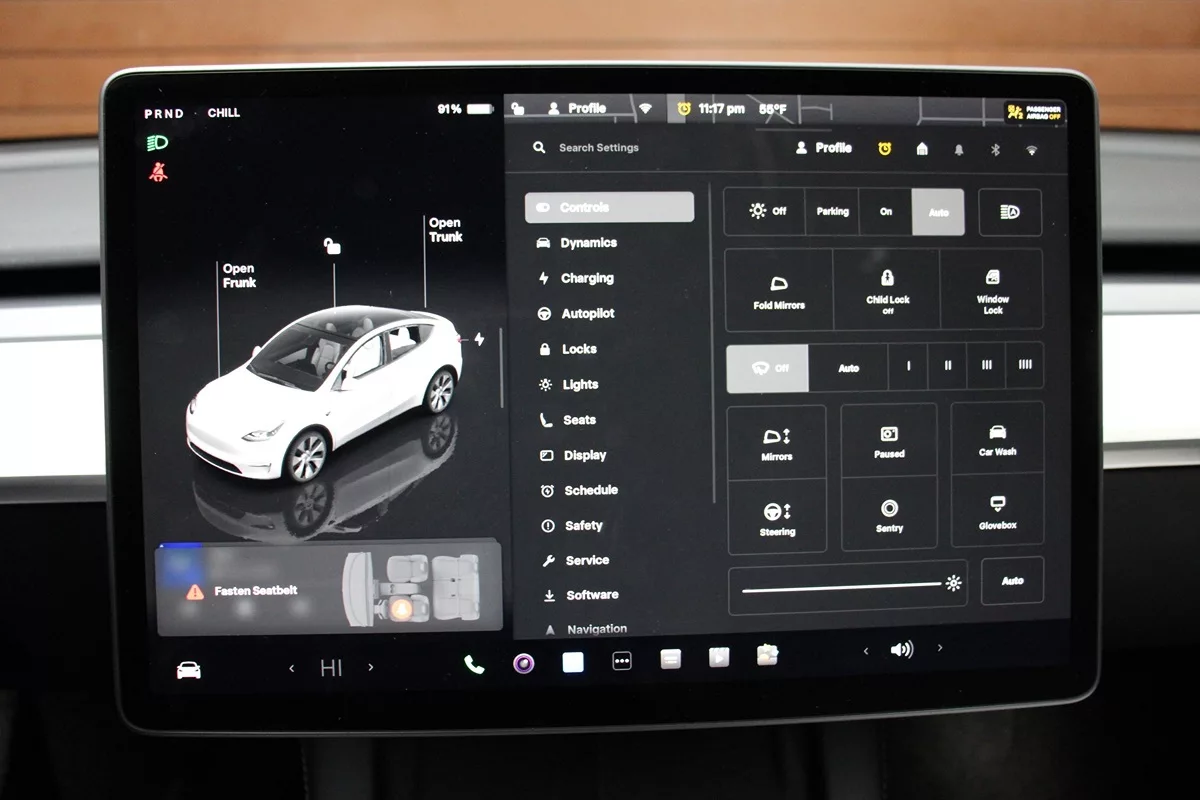Screen dimensions: 1200x800
Task: Open the Bluetooth settings icon
Action: pos(995,149)
